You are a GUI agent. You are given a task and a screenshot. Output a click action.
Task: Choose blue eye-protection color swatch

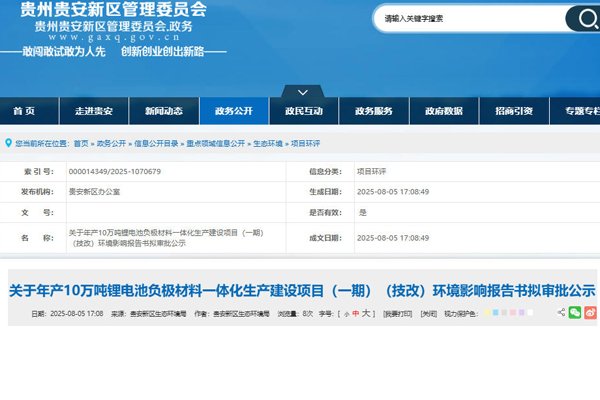(x=496, y=313)
